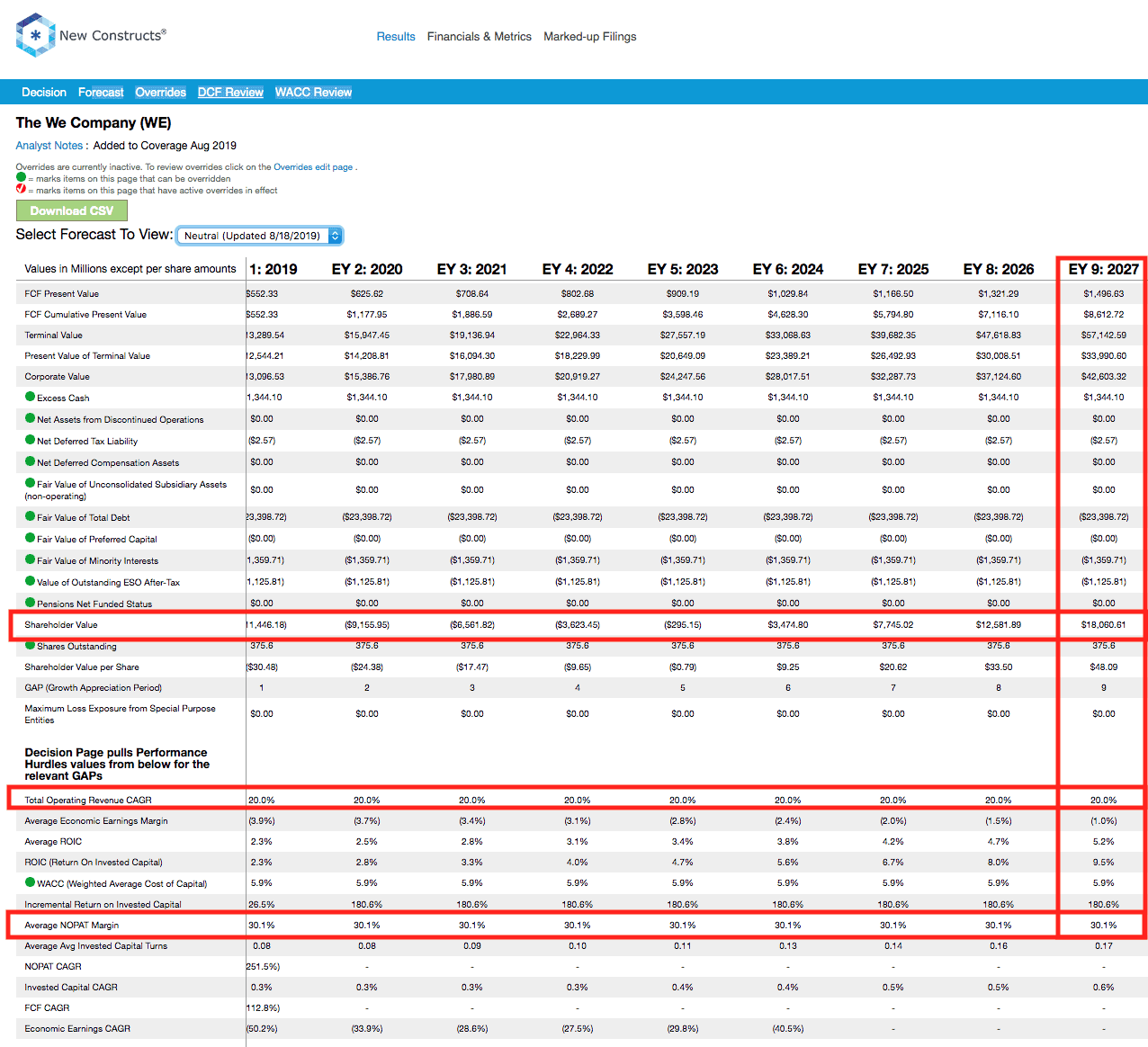Click green dot beside Fair Value of Preferred Capital
The image size is (1148, 1047).
coord(31,538)
